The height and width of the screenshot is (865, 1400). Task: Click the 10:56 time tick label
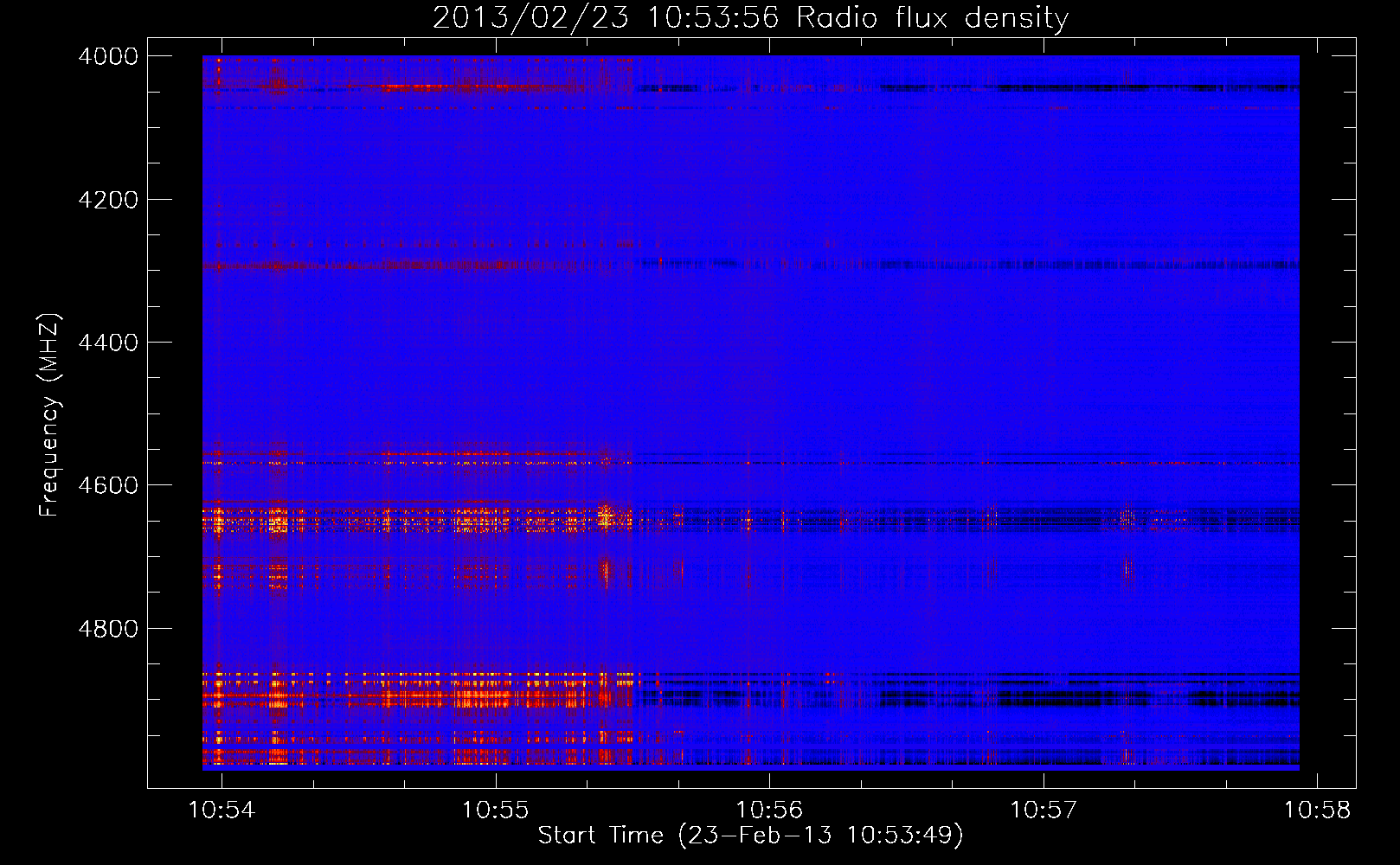pos(770,811)
